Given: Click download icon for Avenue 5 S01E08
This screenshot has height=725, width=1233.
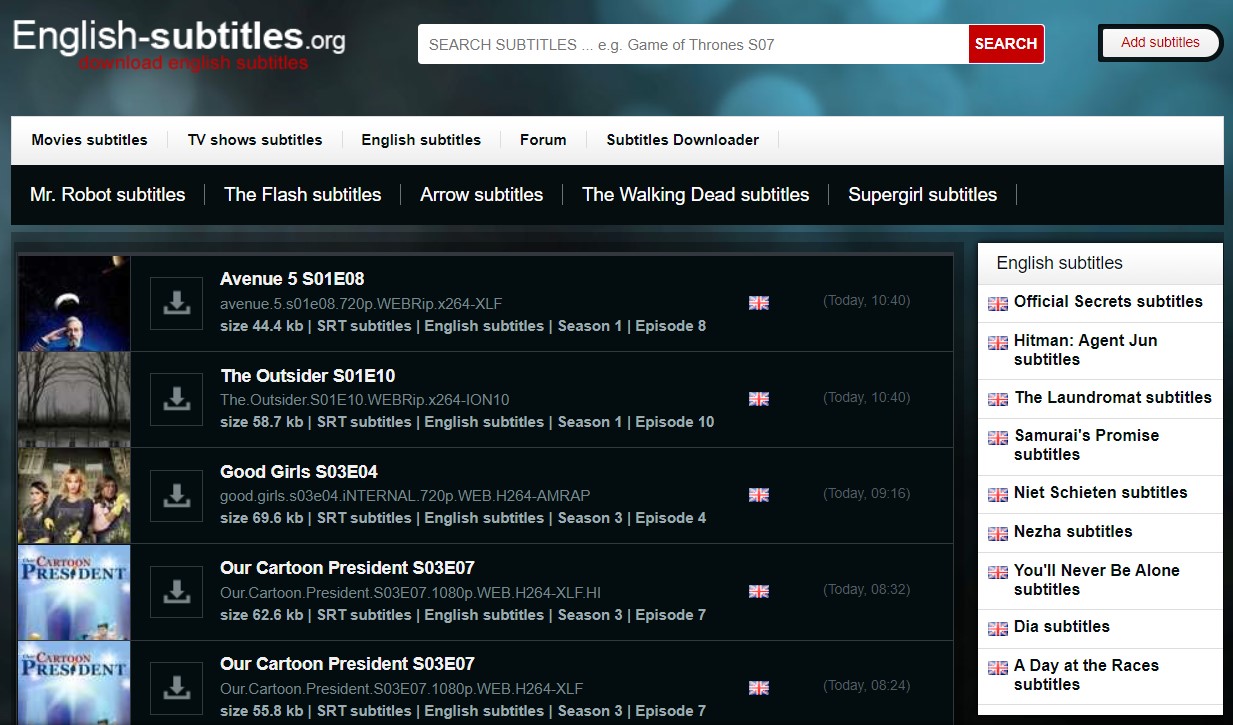Looking at the screenshot, I should [x=176, y=303].
